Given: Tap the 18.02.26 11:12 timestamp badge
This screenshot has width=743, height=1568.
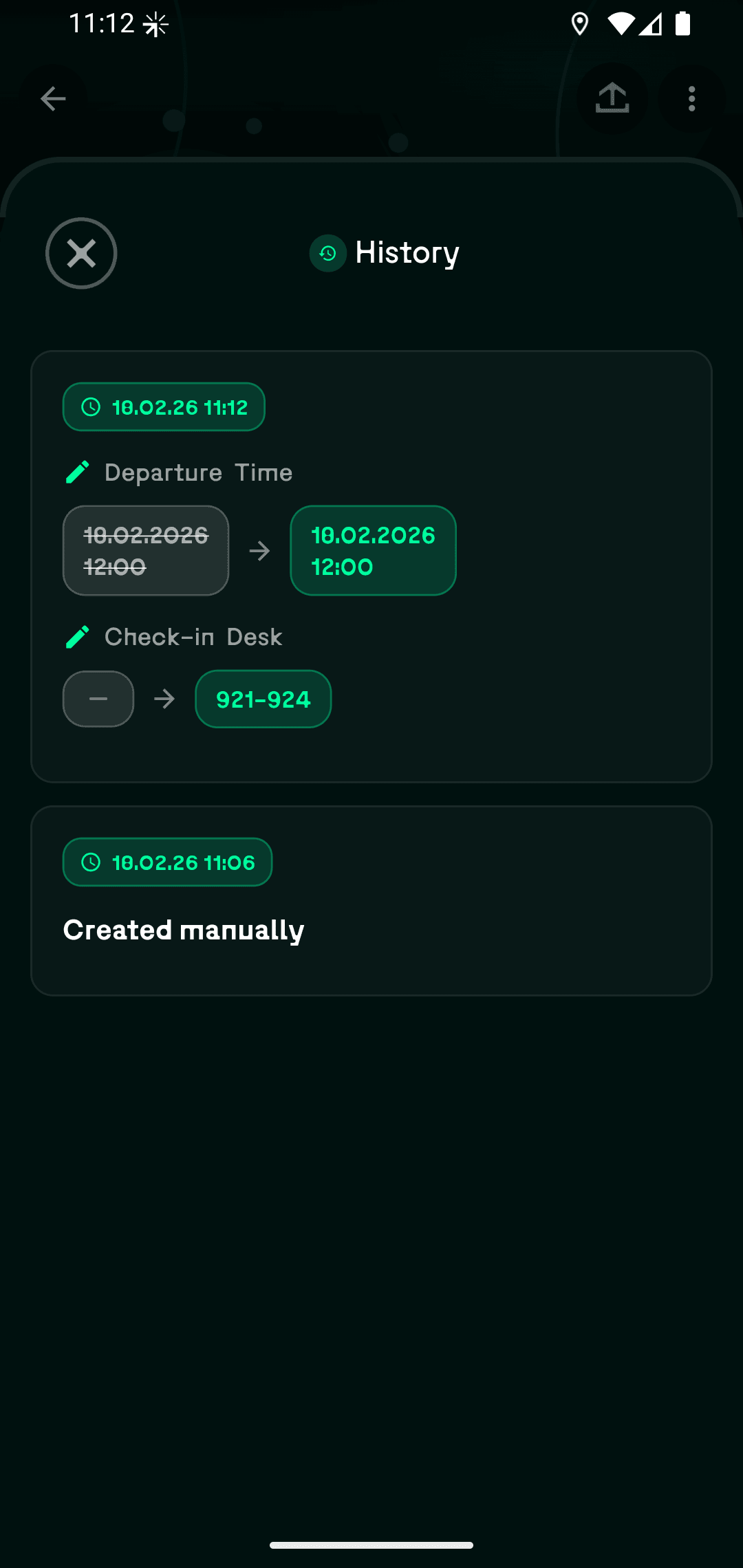Looking at the screenshot, I should [x=164, y=407].
